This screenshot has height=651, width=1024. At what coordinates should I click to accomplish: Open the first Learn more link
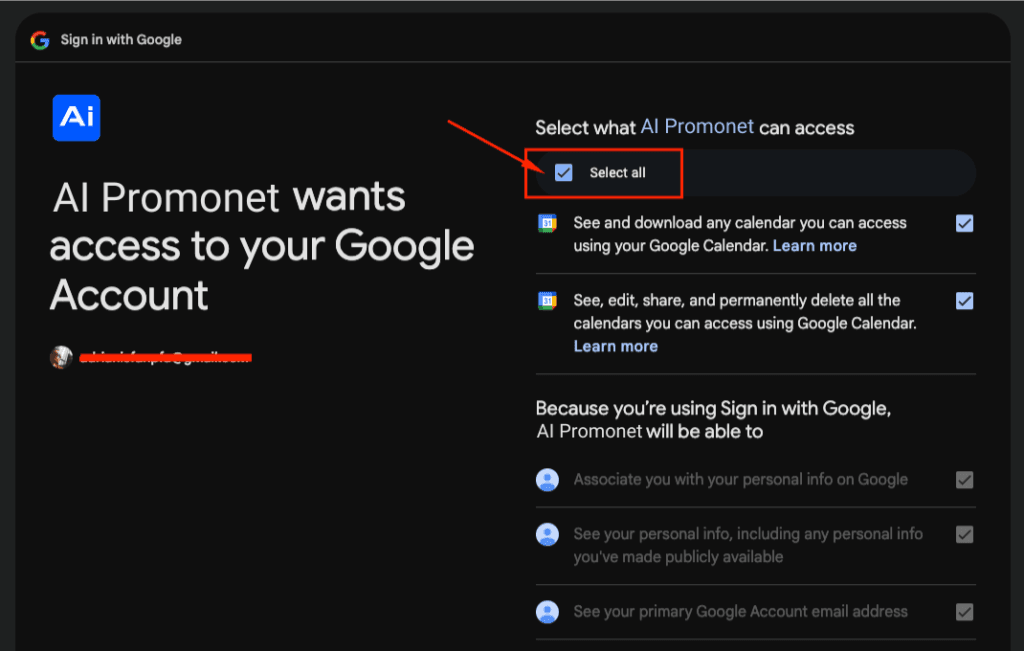tap(814, 245)
